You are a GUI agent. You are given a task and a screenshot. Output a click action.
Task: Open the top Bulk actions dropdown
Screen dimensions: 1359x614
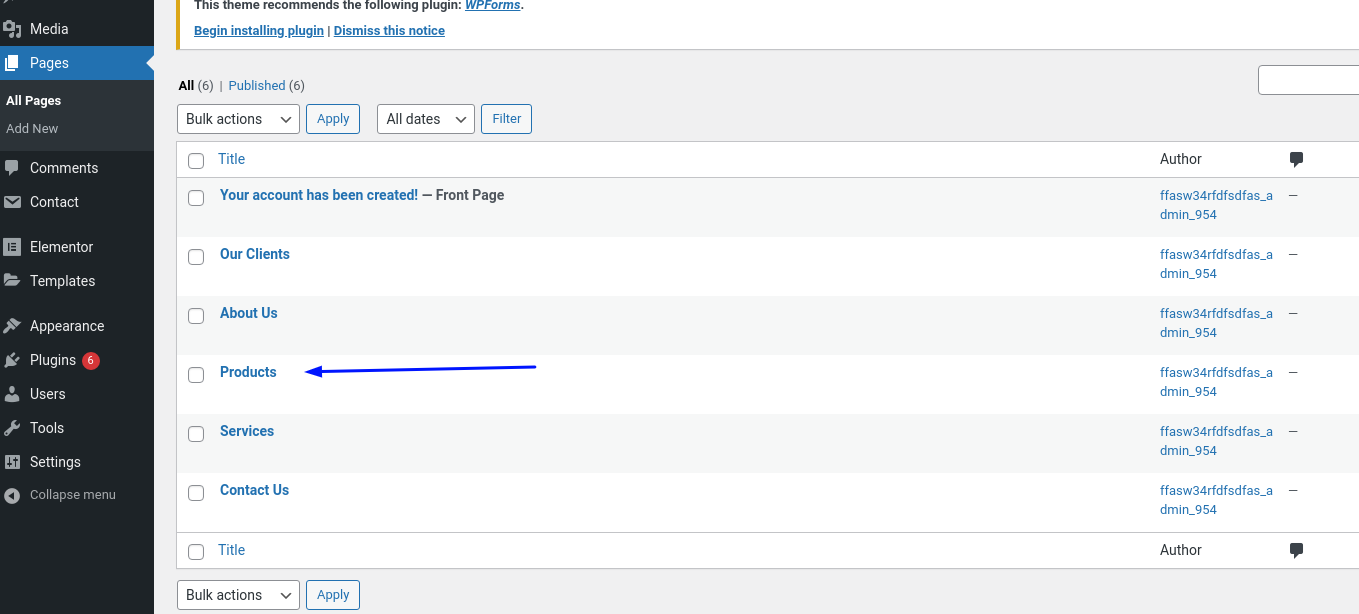coord(238,119)
